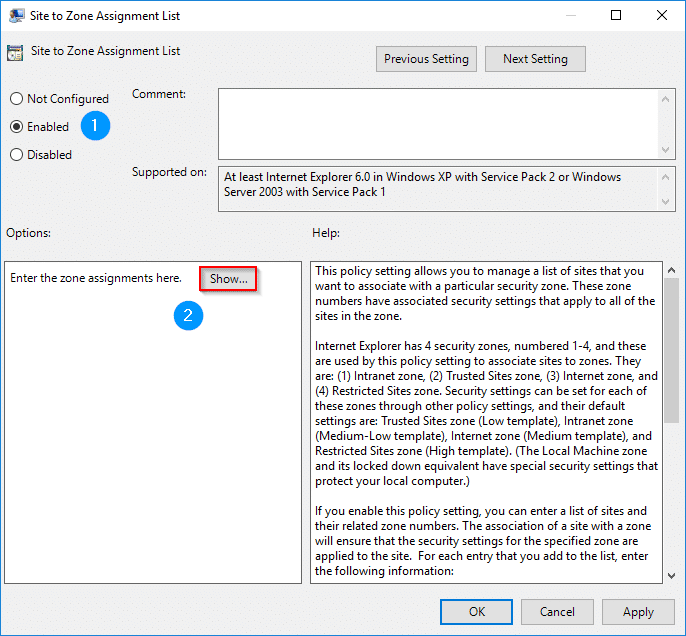Click Supported on box scroll down arrow

665,202
